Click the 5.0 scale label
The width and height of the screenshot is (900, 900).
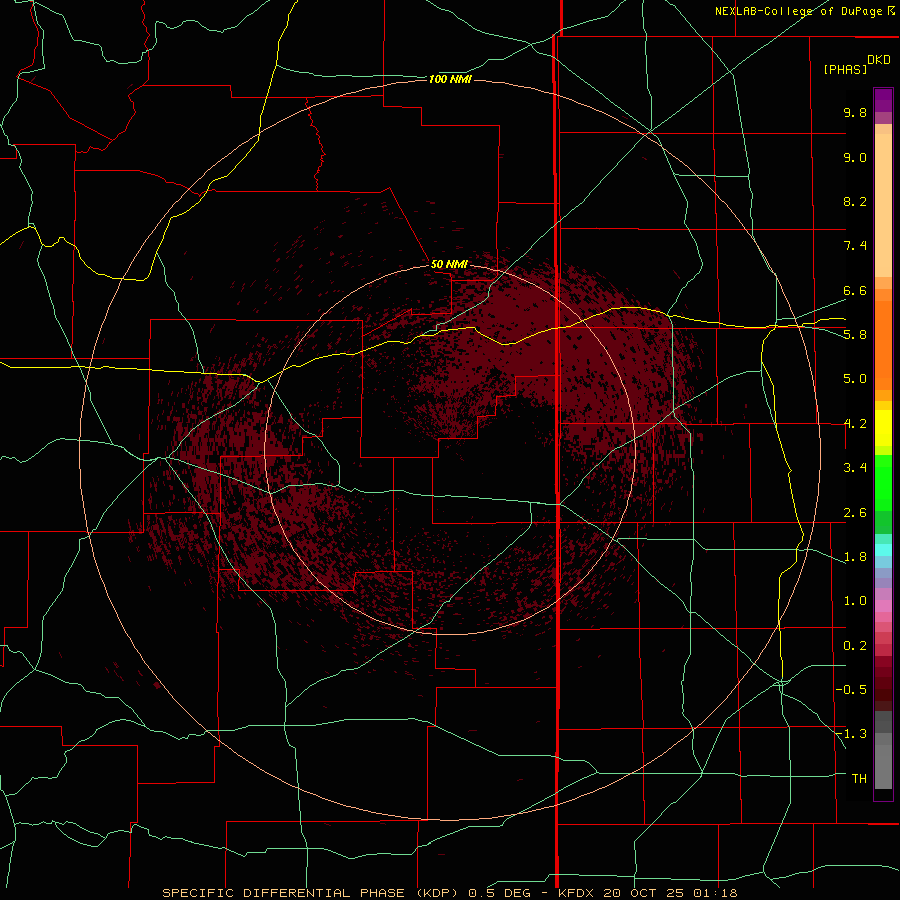pyautogui.click(x=855, y=379)
